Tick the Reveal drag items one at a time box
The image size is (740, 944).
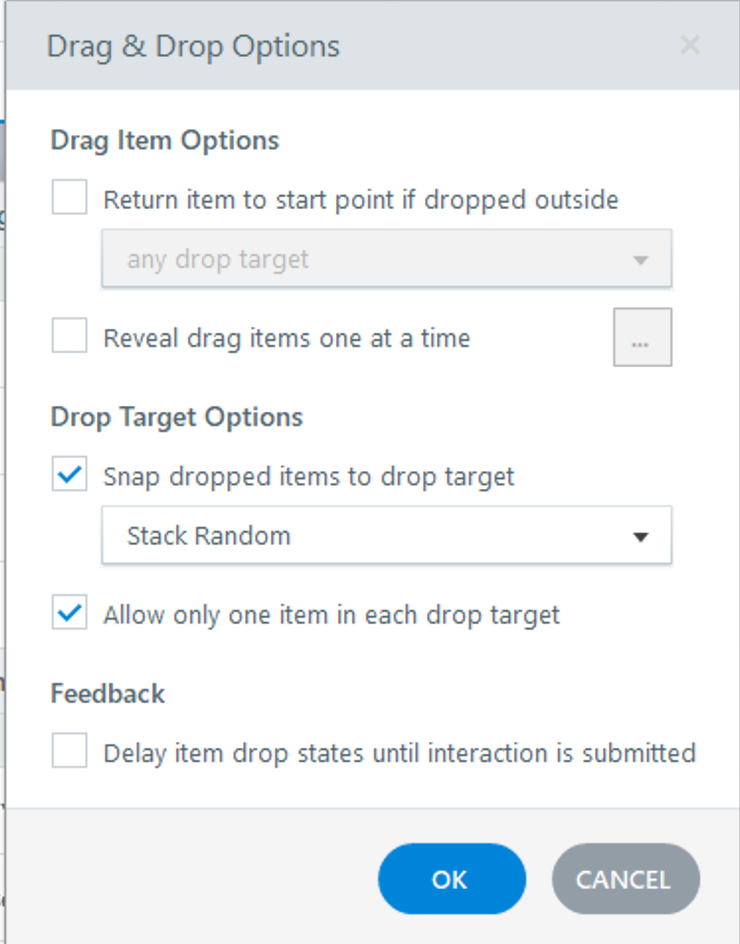click(x=70, y=337)
